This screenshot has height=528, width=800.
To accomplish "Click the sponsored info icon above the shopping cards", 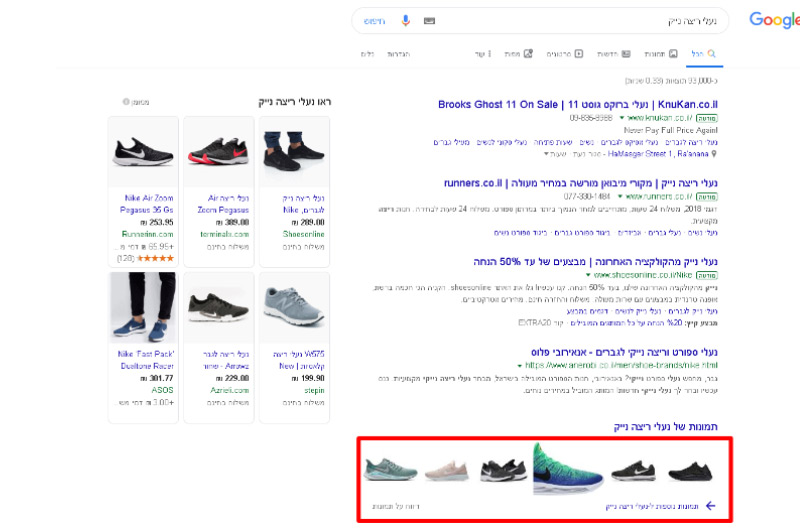I will click(x=126, y=102).
